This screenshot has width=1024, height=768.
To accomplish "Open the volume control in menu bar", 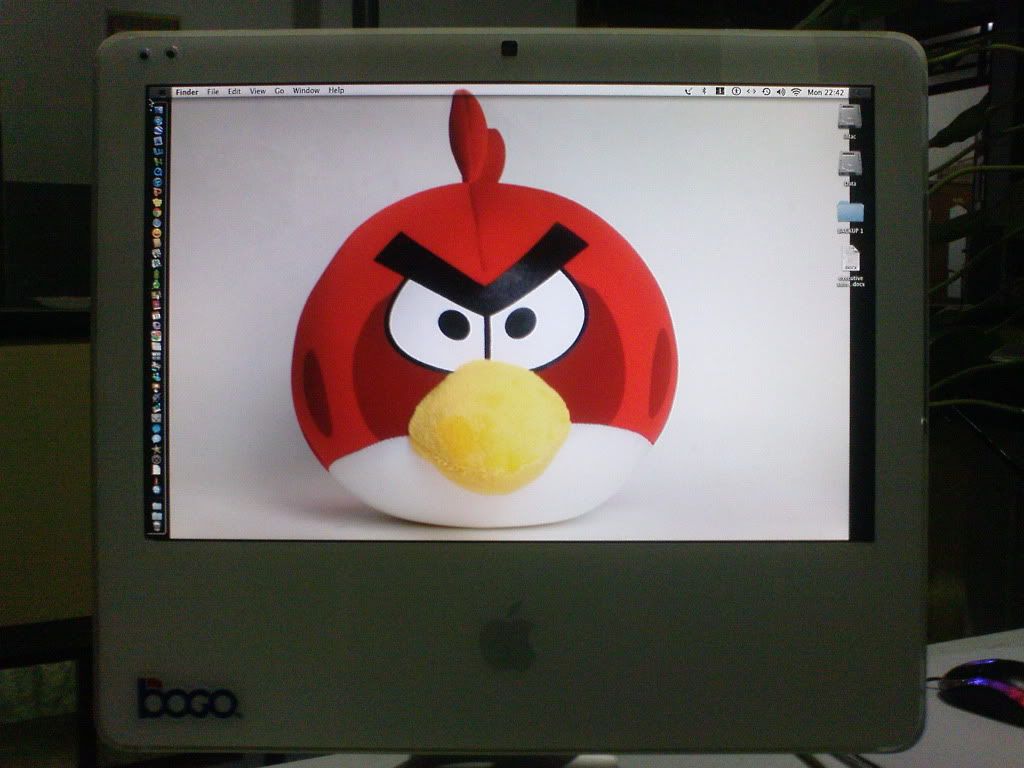I will coord(781,92).
